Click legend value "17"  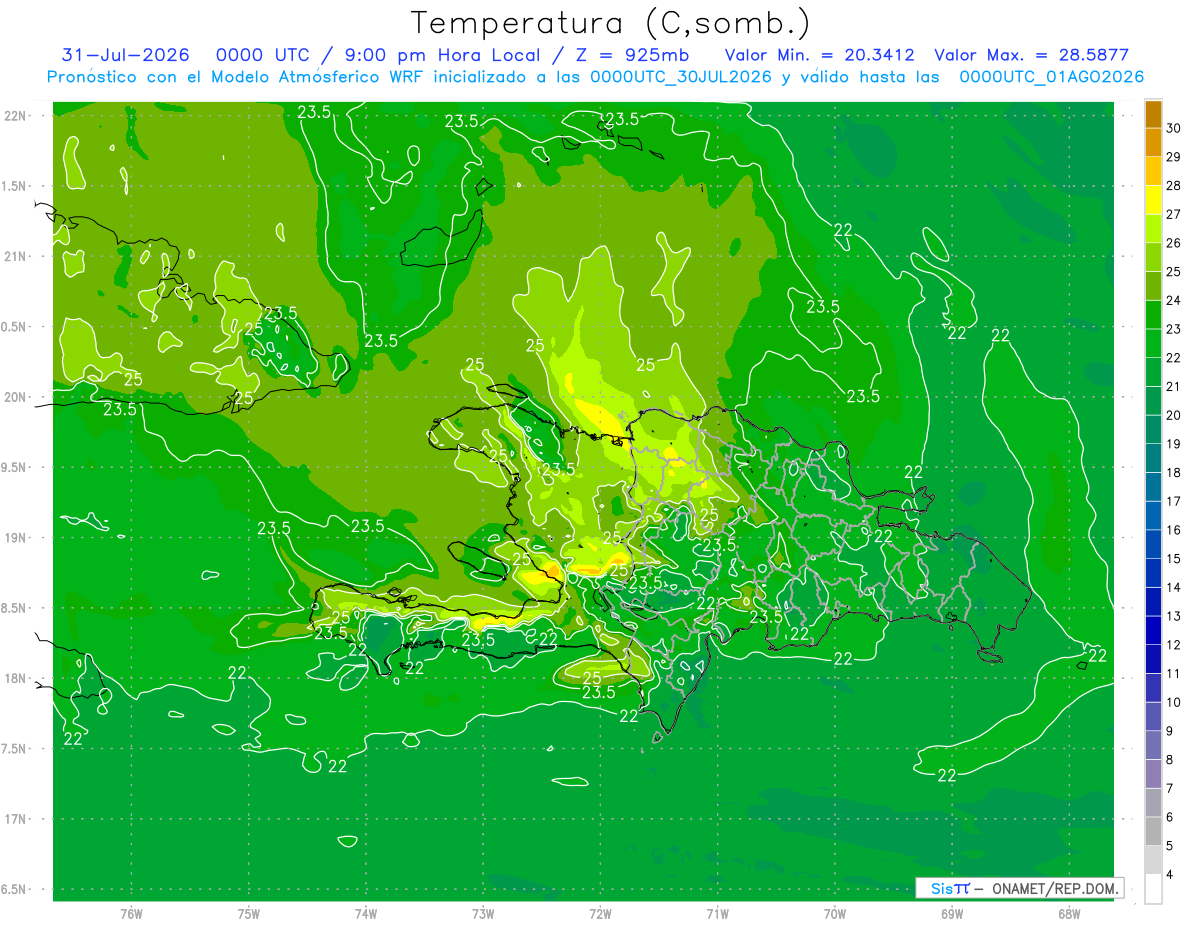pyautogui.click(x=1174, y=501)
